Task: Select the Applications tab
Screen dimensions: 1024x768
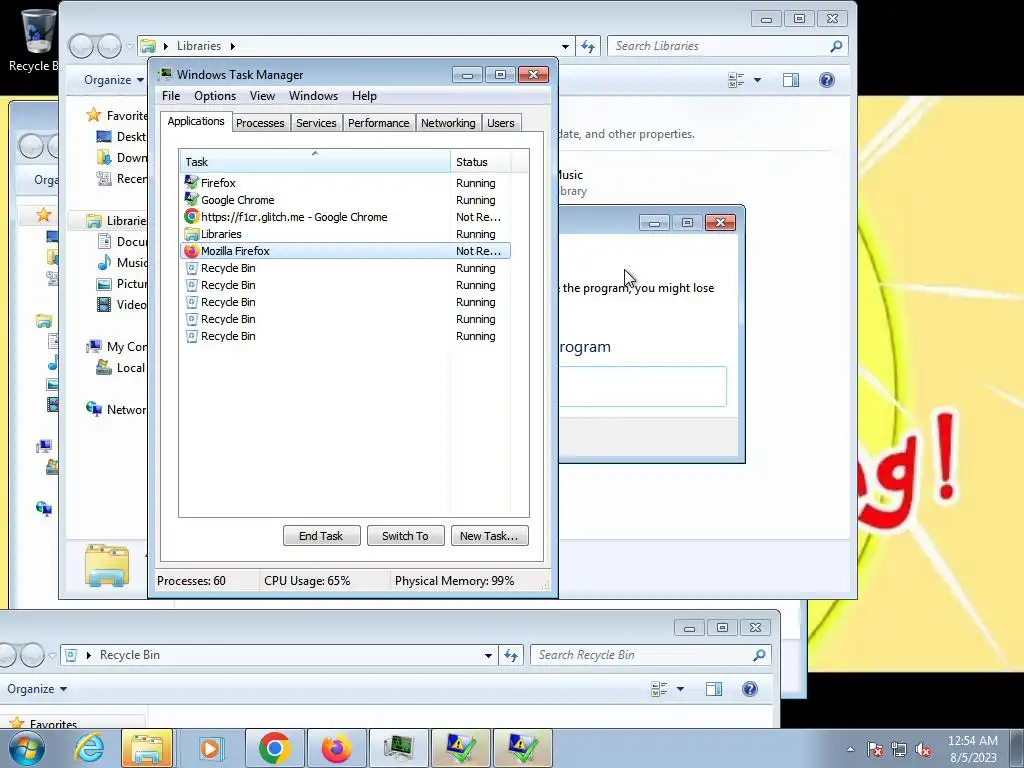Action: pyautogui.click(x=196, y=121)
